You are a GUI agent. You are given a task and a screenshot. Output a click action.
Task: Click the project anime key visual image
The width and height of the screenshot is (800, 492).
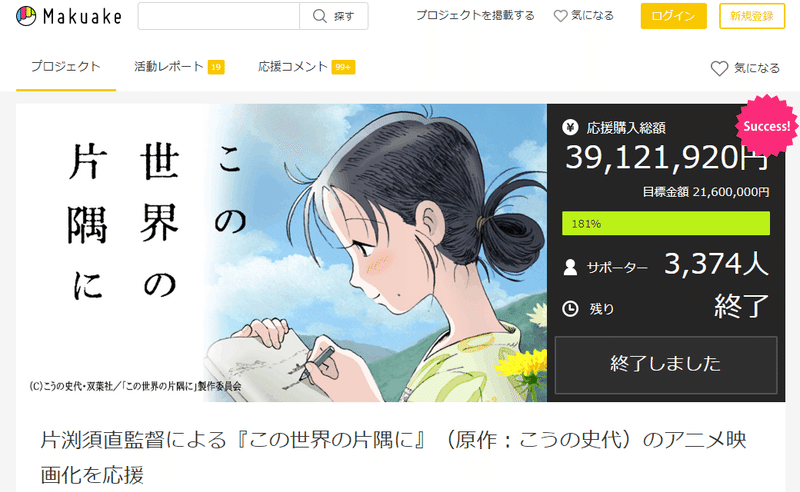282,253
